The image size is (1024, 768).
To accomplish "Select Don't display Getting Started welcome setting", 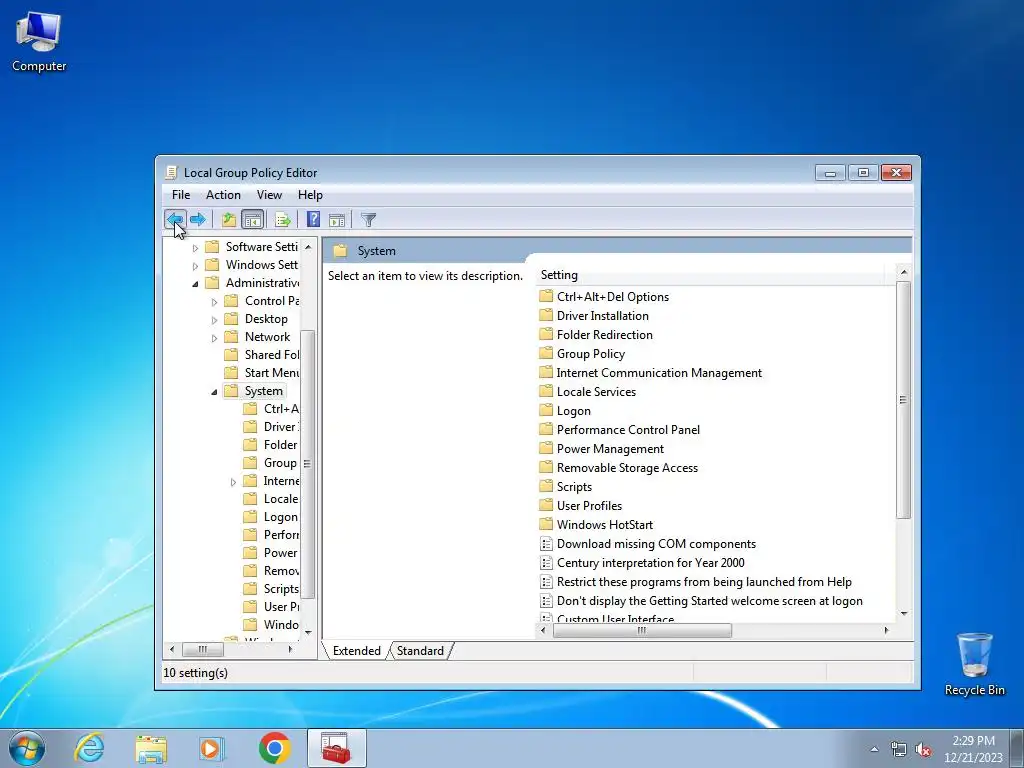I will click(x=701, y=600).
